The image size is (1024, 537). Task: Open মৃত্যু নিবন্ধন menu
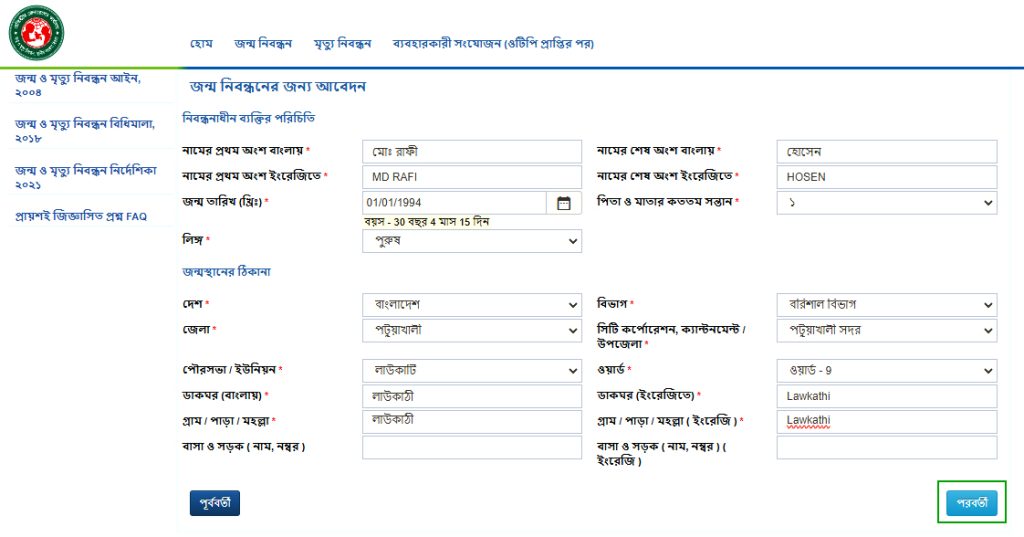tap(342, 44)
